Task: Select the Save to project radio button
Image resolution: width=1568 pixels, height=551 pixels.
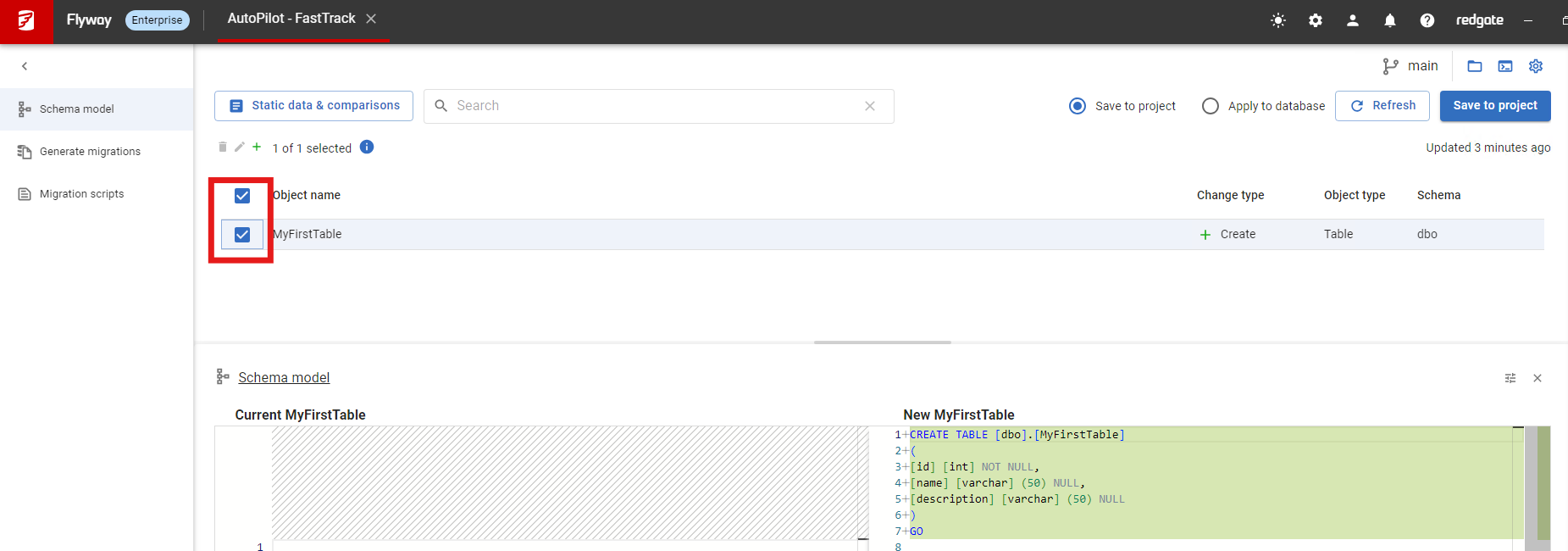Action: (x=1078, y=106)
